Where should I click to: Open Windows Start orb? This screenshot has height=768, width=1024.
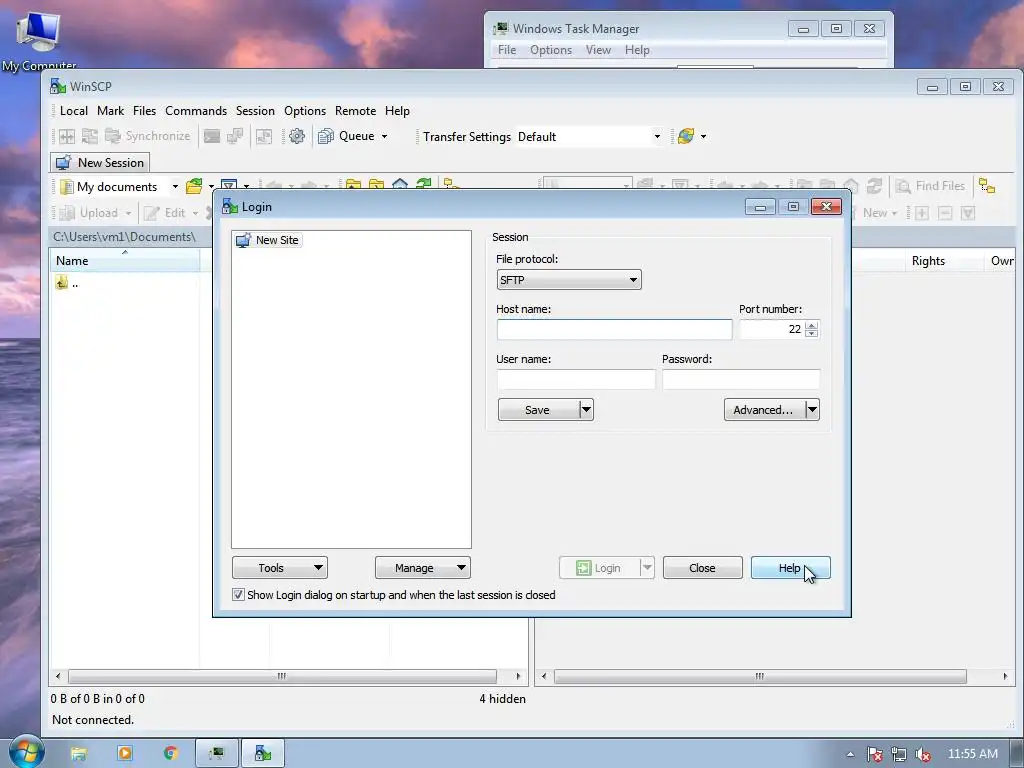(26, 753)
